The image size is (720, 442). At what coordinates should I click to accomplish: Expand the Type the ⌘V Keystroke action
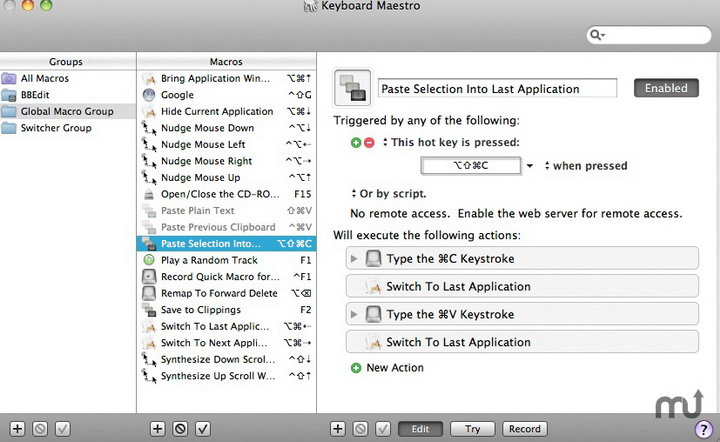coord(354,314)
